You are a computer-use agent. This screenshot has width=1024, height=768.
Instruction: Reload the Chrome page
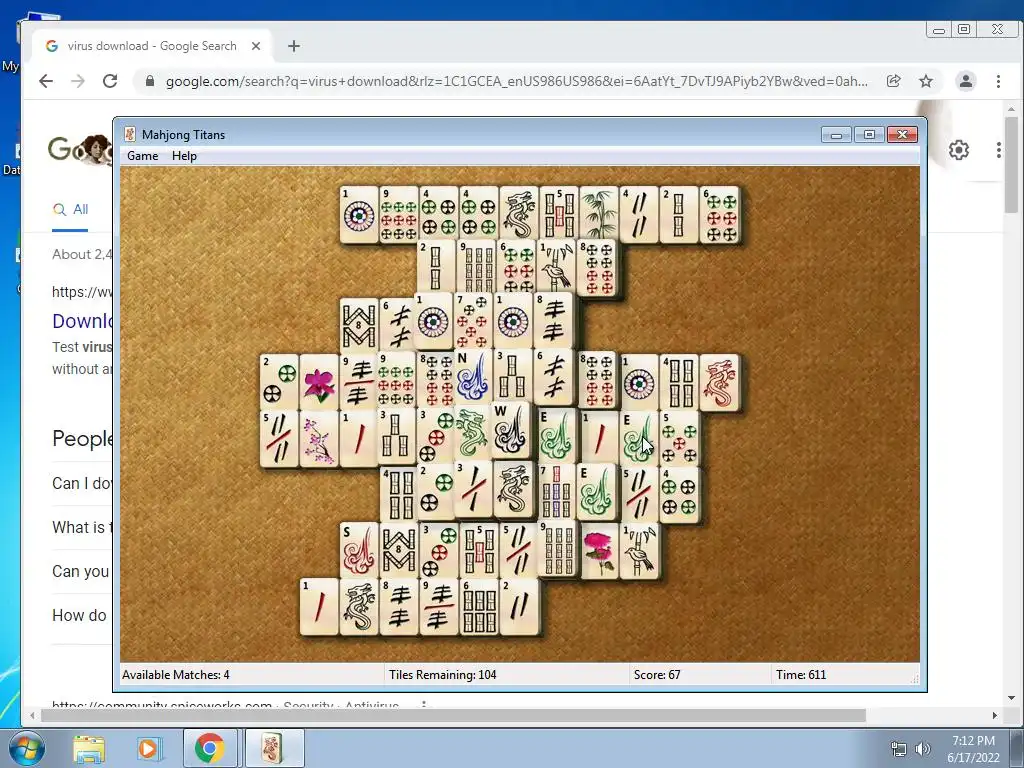110,81
